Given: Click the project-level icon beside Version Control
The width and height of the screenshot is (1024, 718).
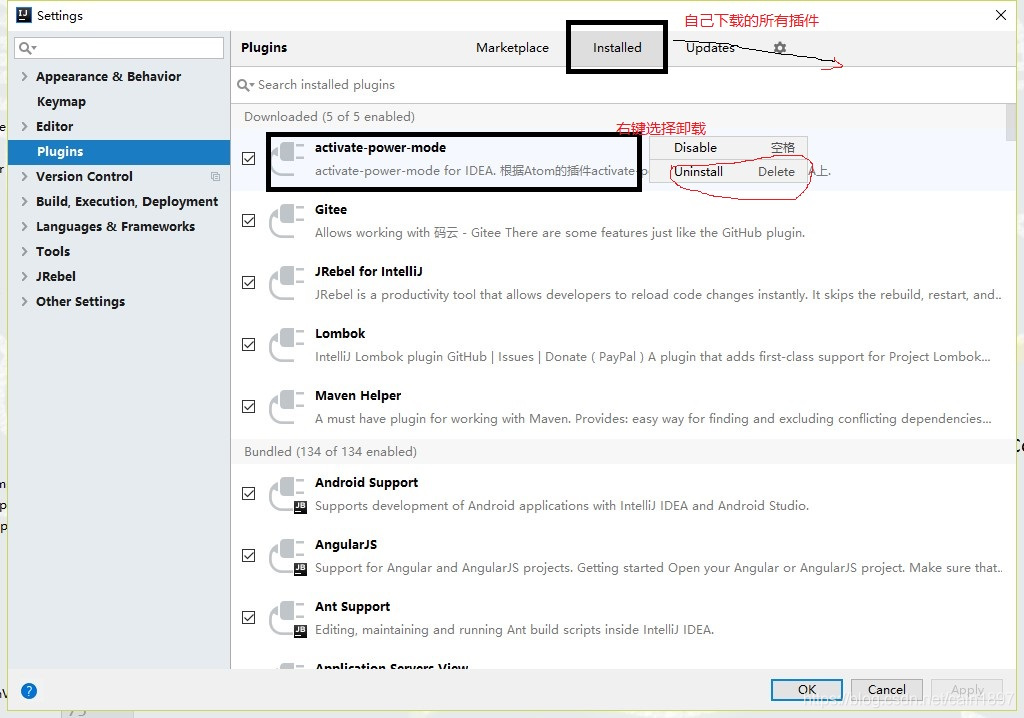Looking at the screenshot, I should point(216,176).
